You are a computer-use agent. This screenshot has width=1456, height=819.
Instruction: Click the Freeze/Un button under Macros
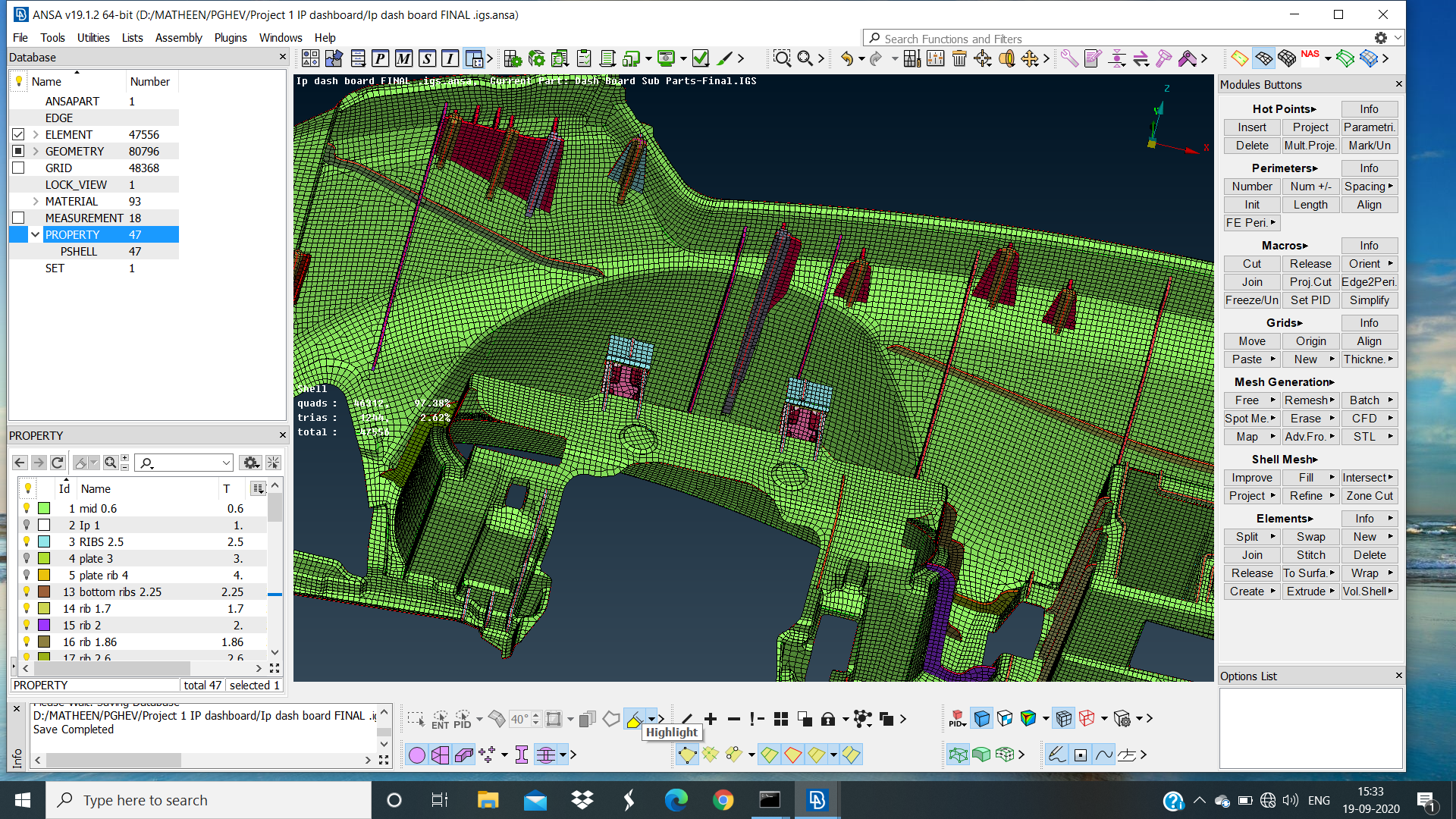[1251, 300]
